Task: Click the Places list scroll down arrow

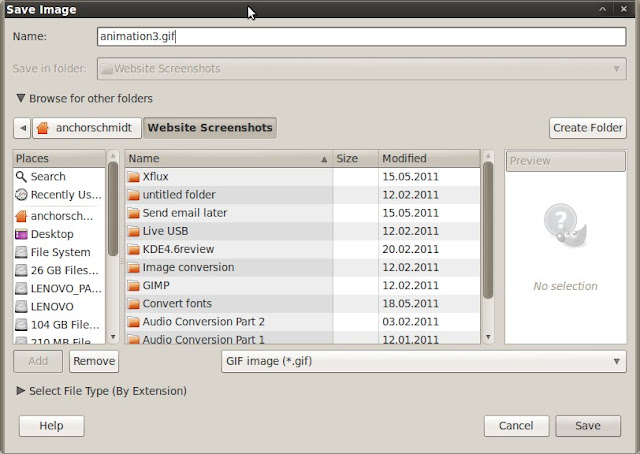Action: click(x=113, y=337)
